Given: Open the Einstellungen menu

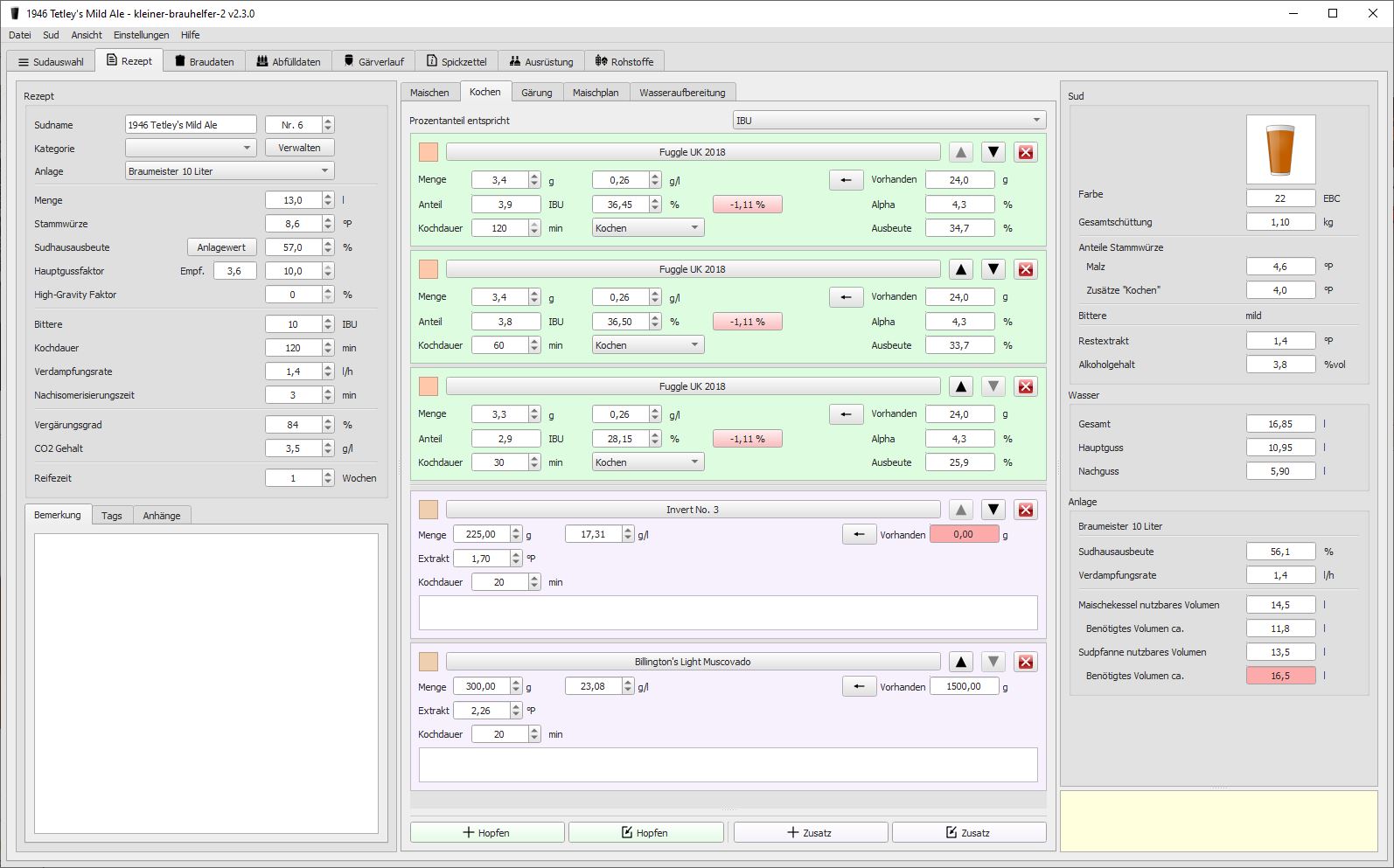Looking at the screenshot, I should [141, 35].
